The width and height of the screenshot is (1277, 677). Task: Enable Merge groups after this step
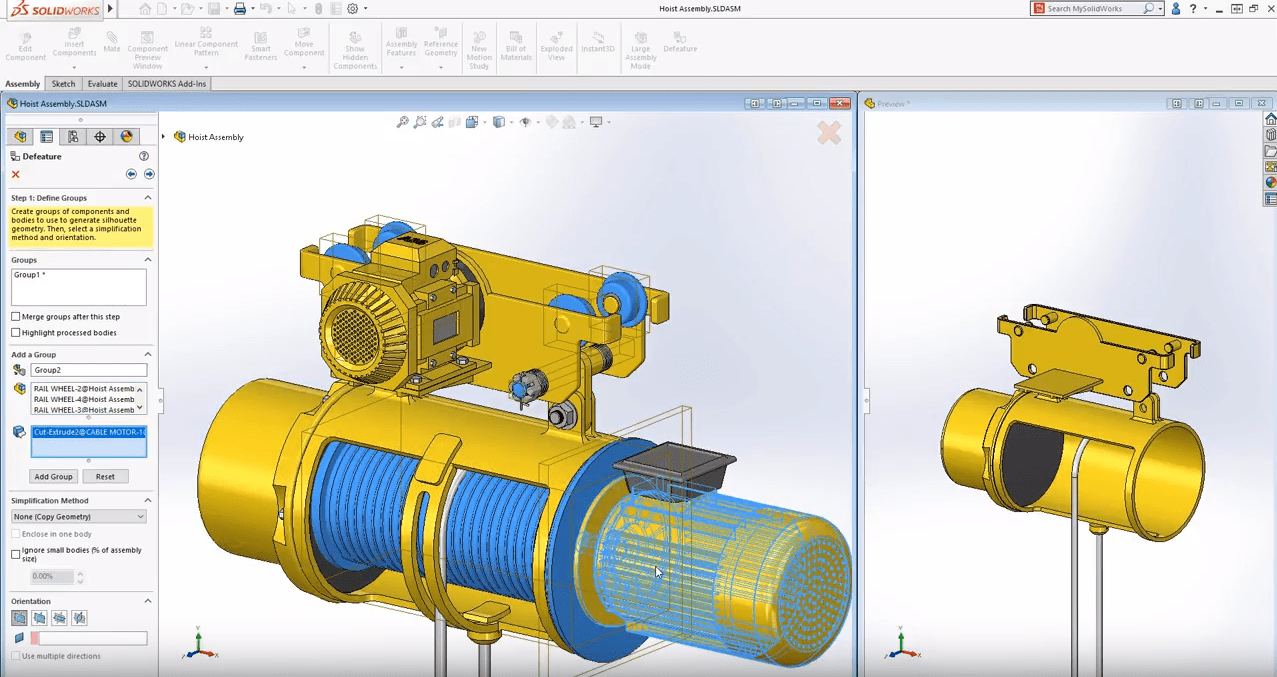pyautogui.click(x=16, y=317)
